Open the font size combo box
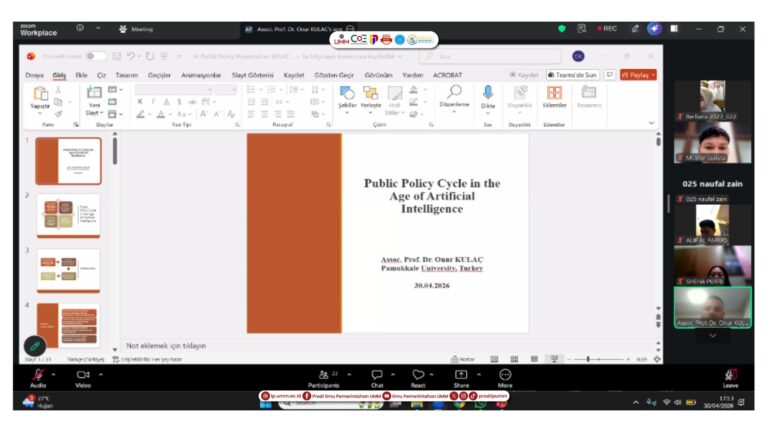This screenshot has width=768, height=432. (x=226, y=90)
